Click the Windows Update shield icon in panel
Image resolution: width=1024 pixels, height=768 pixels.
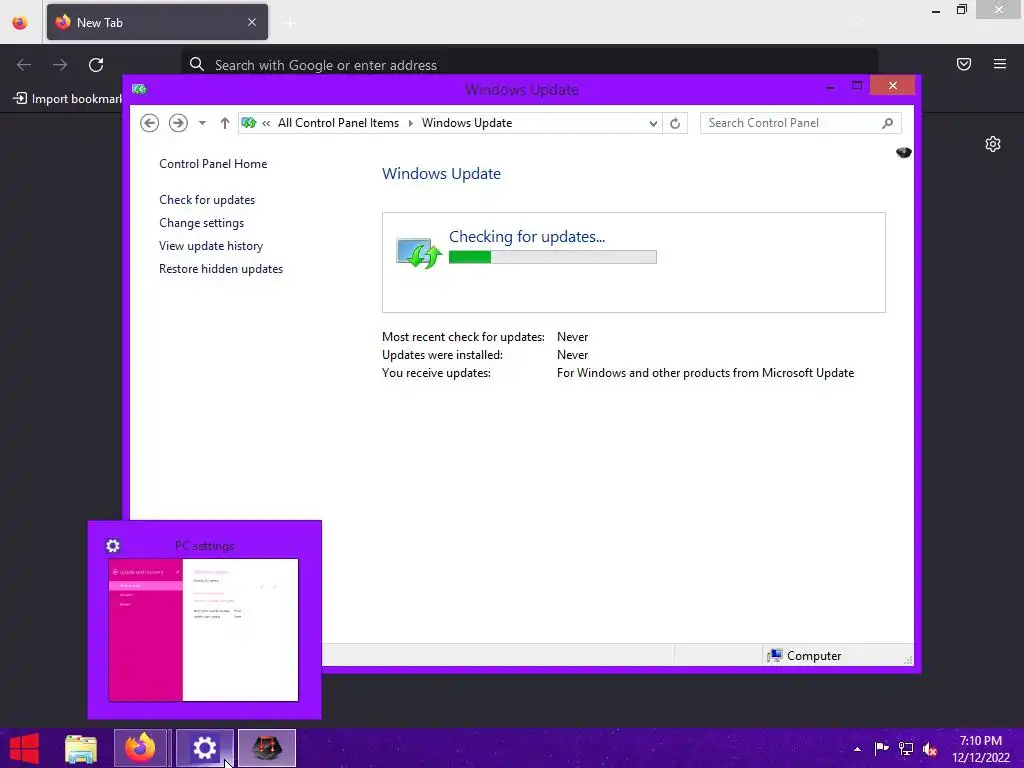click(419, 253)
